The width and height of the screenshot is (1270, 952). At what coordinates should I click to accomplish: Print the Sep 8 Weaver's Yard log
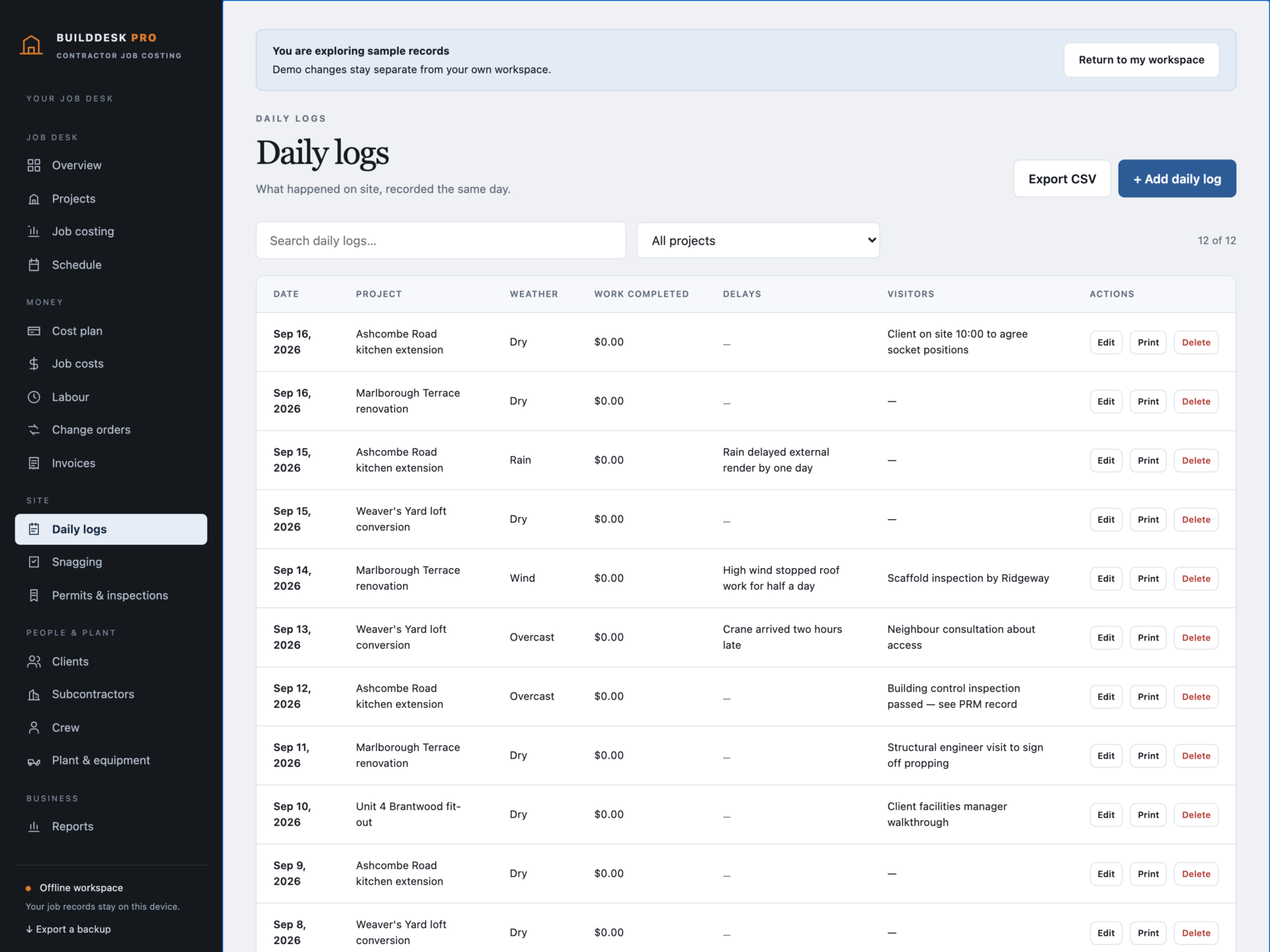[1148, 933]
